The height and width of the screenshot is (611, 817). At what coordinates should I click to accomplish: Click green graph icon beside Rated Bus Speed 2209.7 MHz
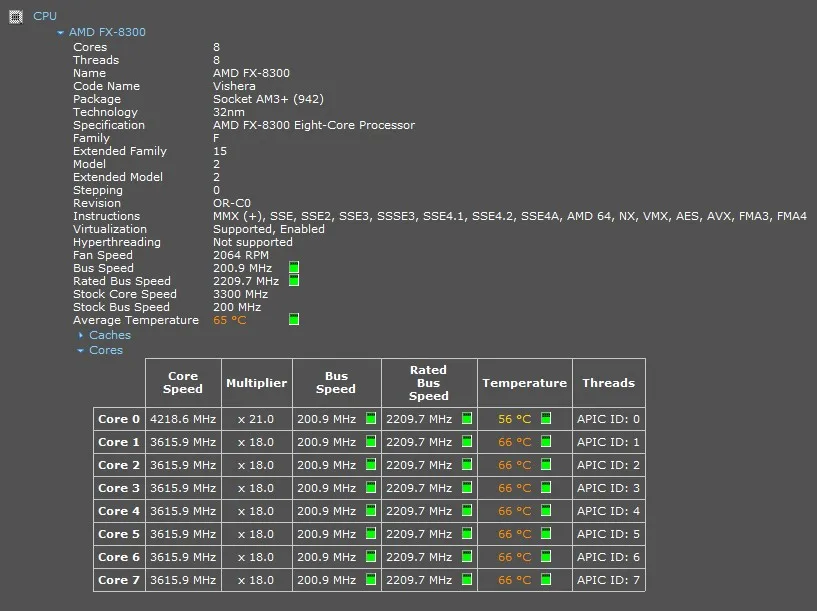point(294,280)
